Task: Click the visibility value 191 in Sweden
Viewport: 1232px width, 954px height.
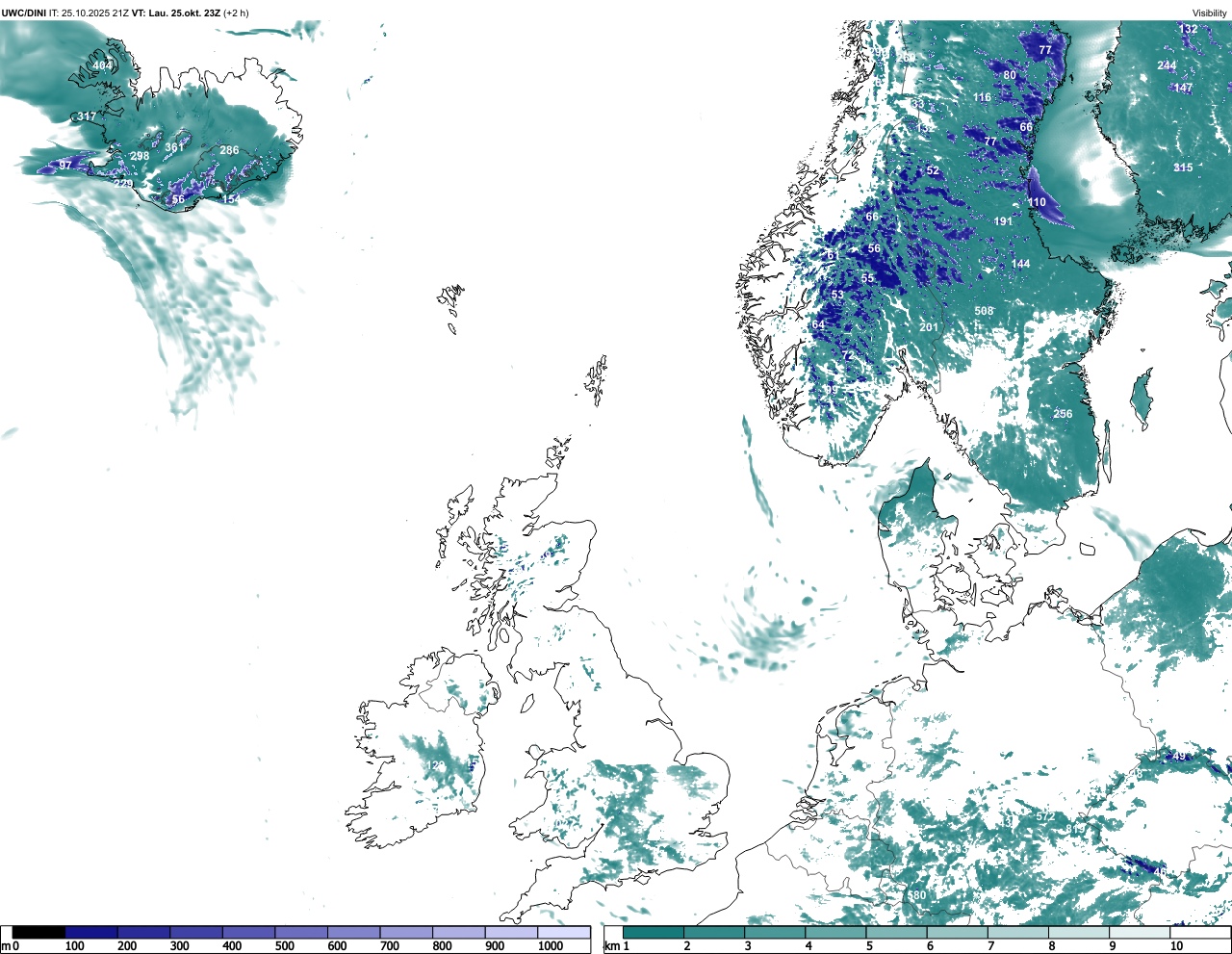Action: [x=1003, y=221]
